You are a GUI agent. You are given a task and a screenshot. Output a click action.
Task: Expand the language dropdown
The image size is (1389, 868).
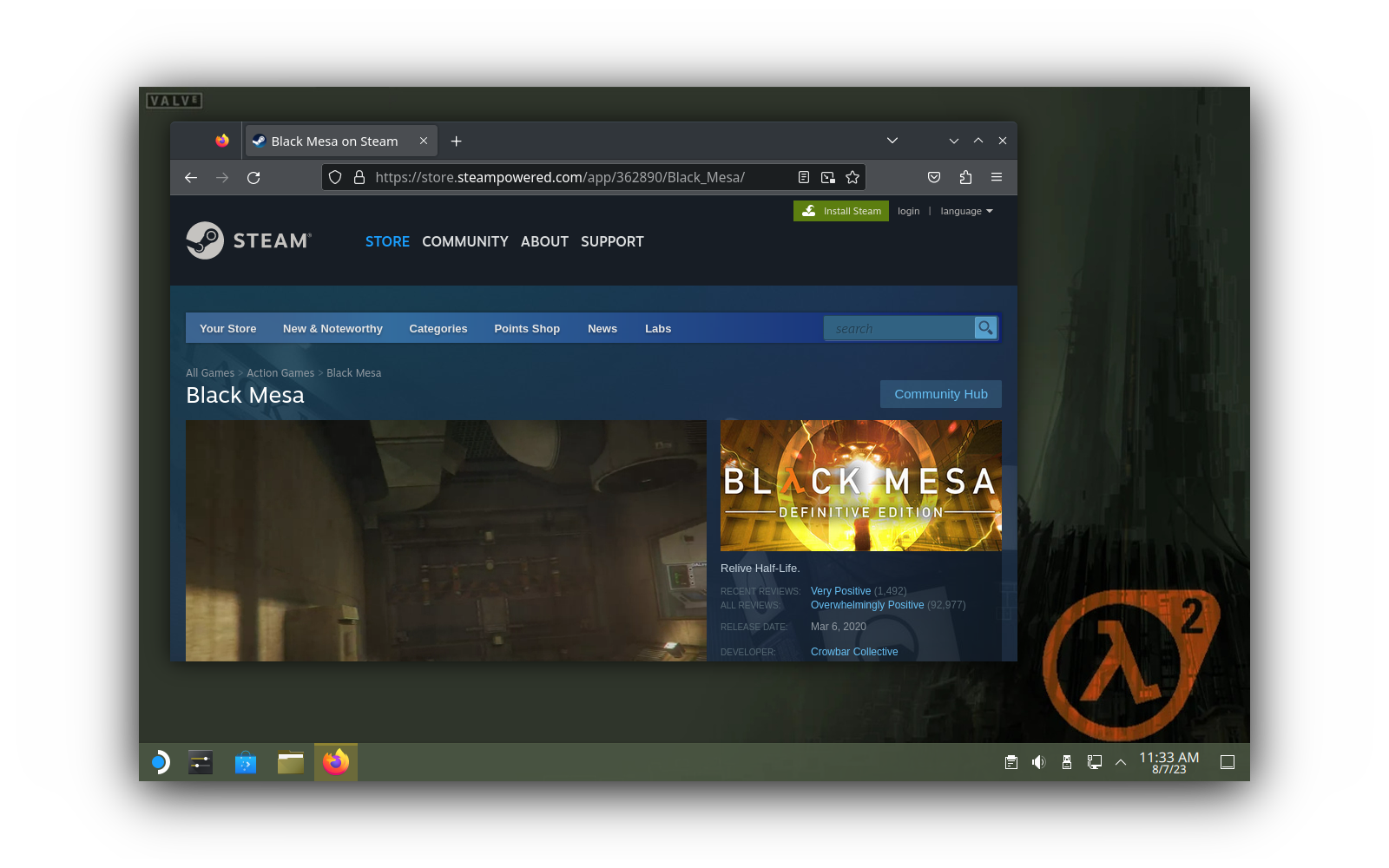pyautogui.click(x=966, y=212)
